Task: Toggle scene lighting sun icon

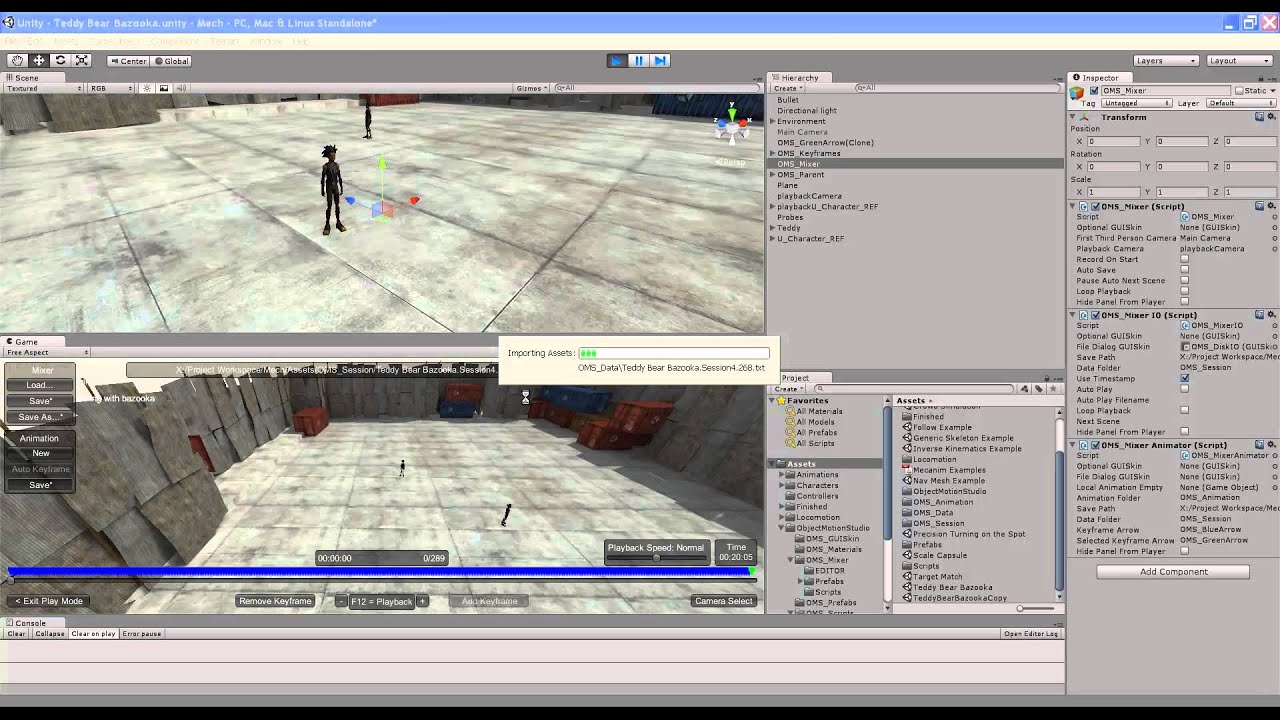Action: (x=146, y=88)
